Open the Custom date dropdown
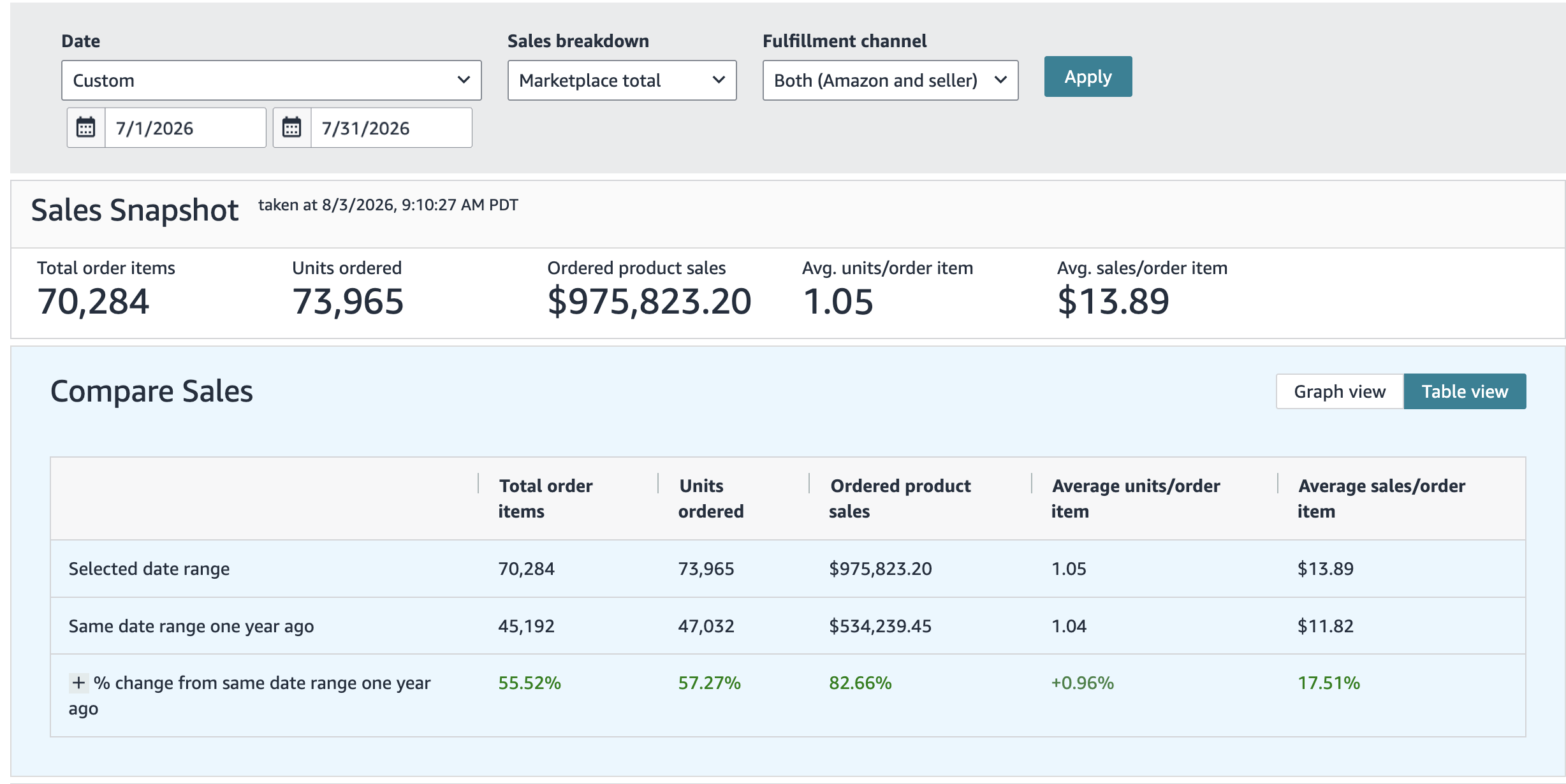Screen dimensions: 1566x784 coord(272,80)
